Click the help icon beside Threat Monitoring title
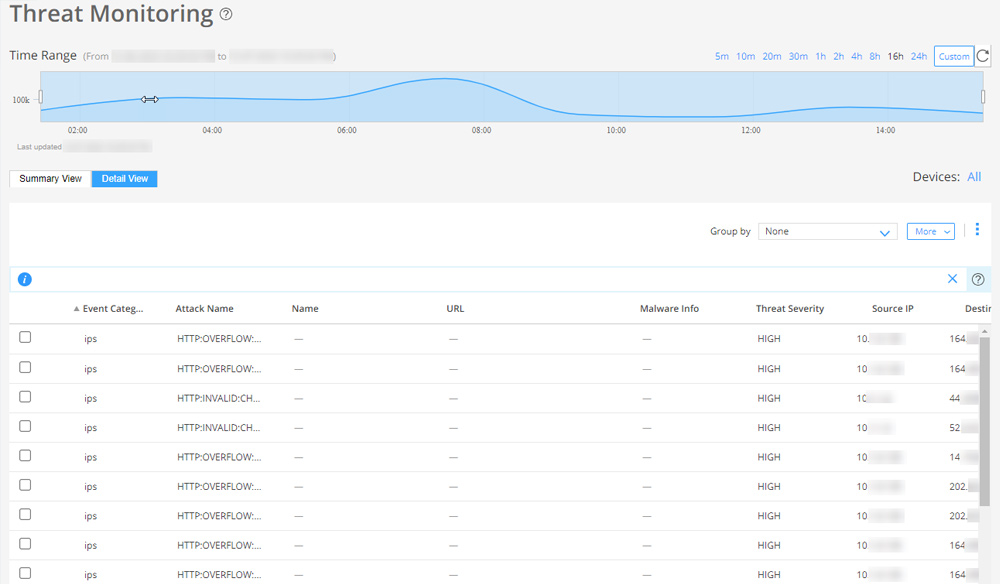The image size is (1000, 584). [x=226, y=15]
